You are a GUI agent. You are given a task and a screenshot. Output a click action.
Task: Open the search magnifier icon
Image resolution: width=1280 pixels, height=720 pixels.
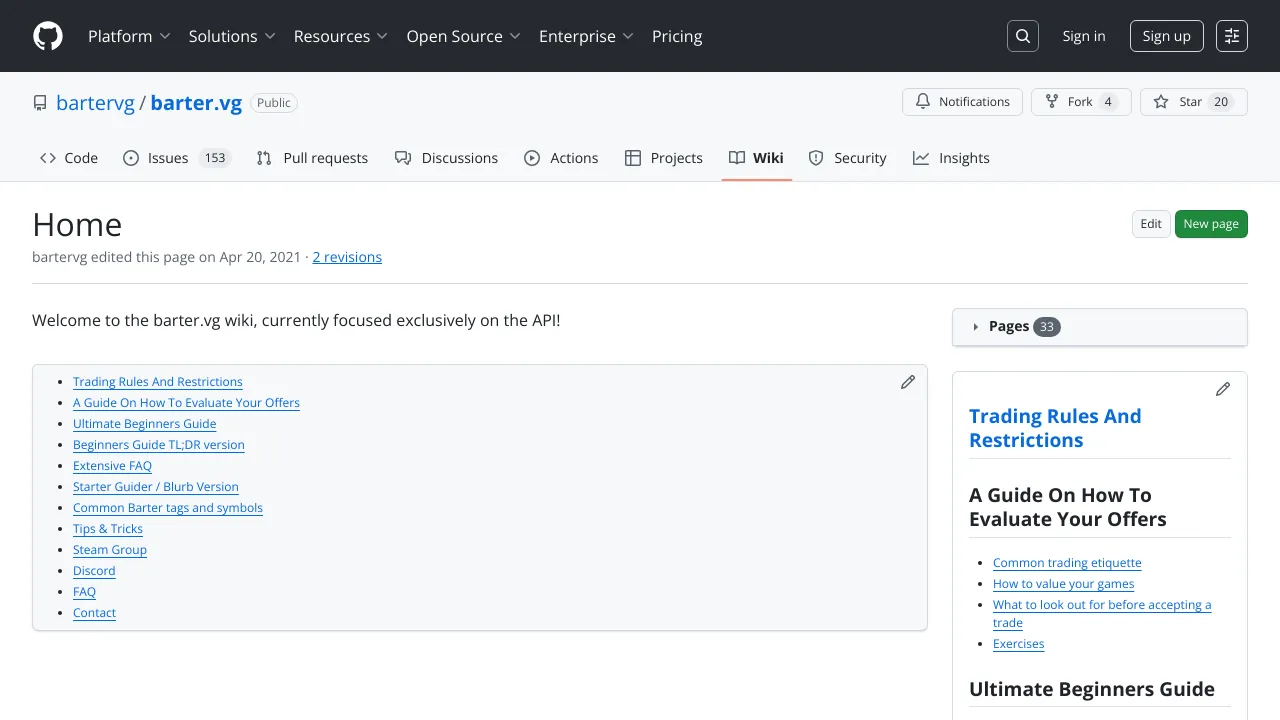1023,36
